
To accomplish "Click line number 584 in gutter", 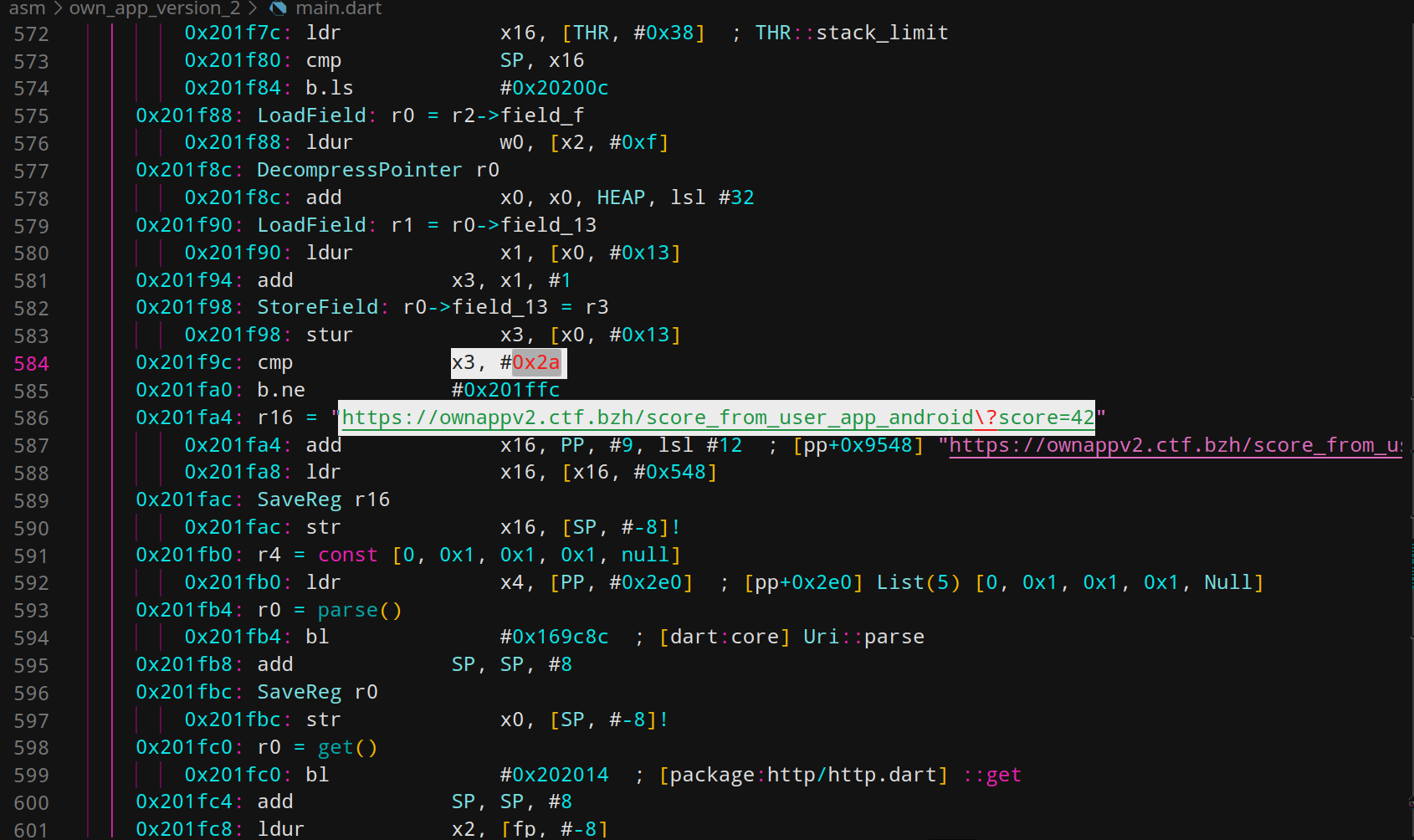I will point(31,363).
